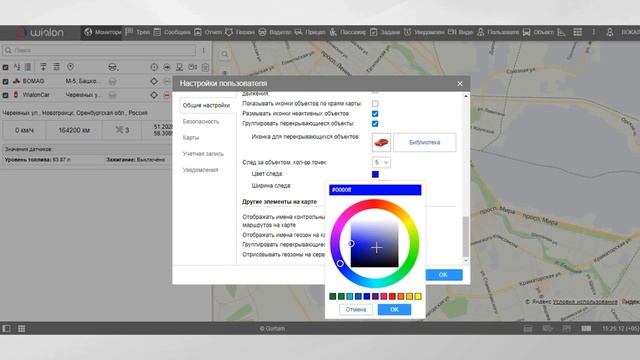Toggle the select-all units checkbox

(x=5, y=67)
